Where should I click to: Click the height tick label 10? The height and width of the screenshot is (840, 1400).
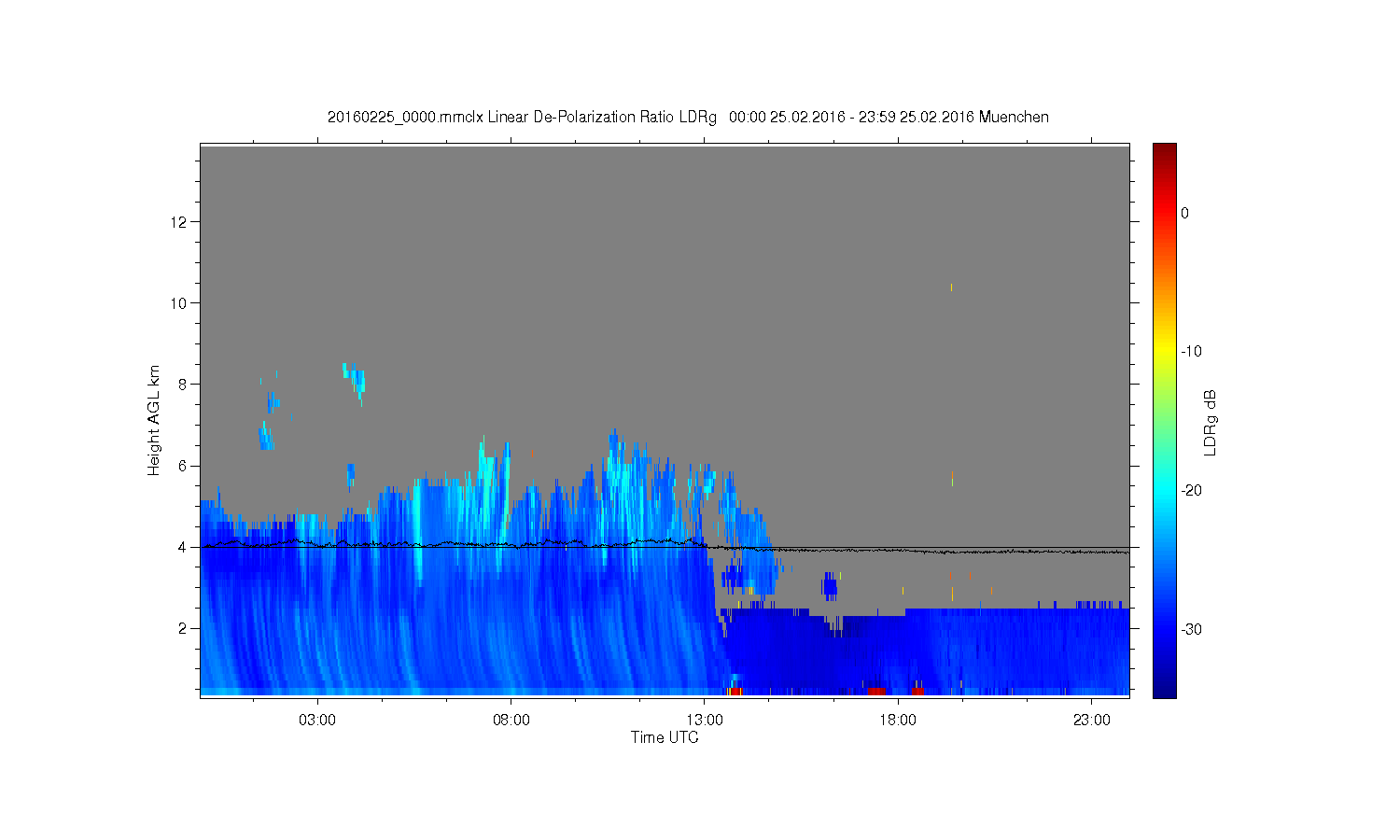[x=179, y=302]
